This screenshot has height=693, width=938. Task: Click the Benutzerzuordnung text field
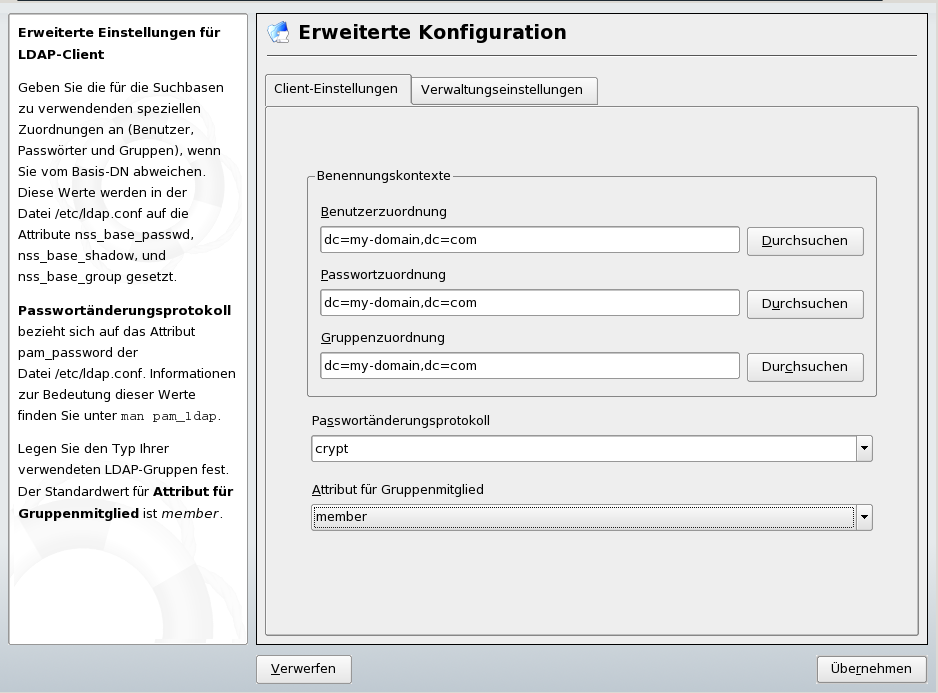point(530,240)
